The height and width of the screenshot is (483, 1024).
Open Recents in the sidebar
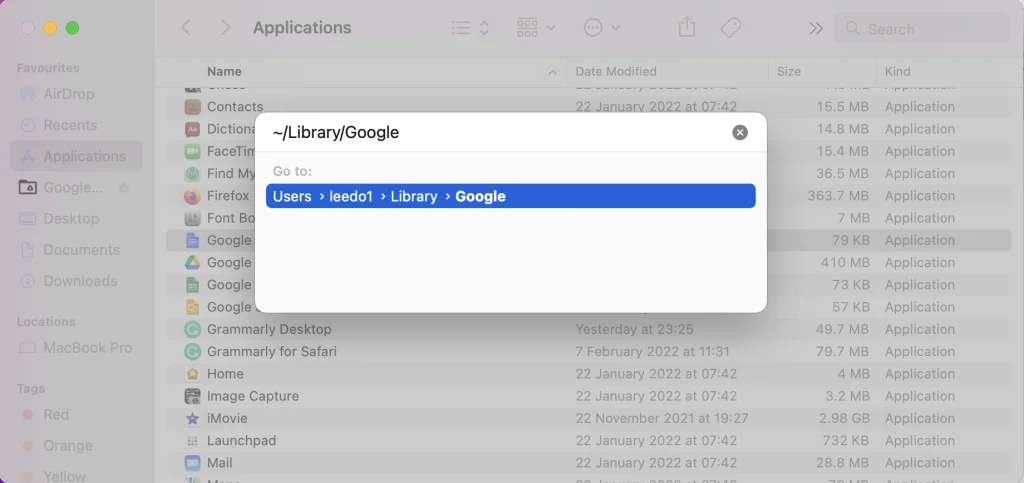click(x=76, y=125)
